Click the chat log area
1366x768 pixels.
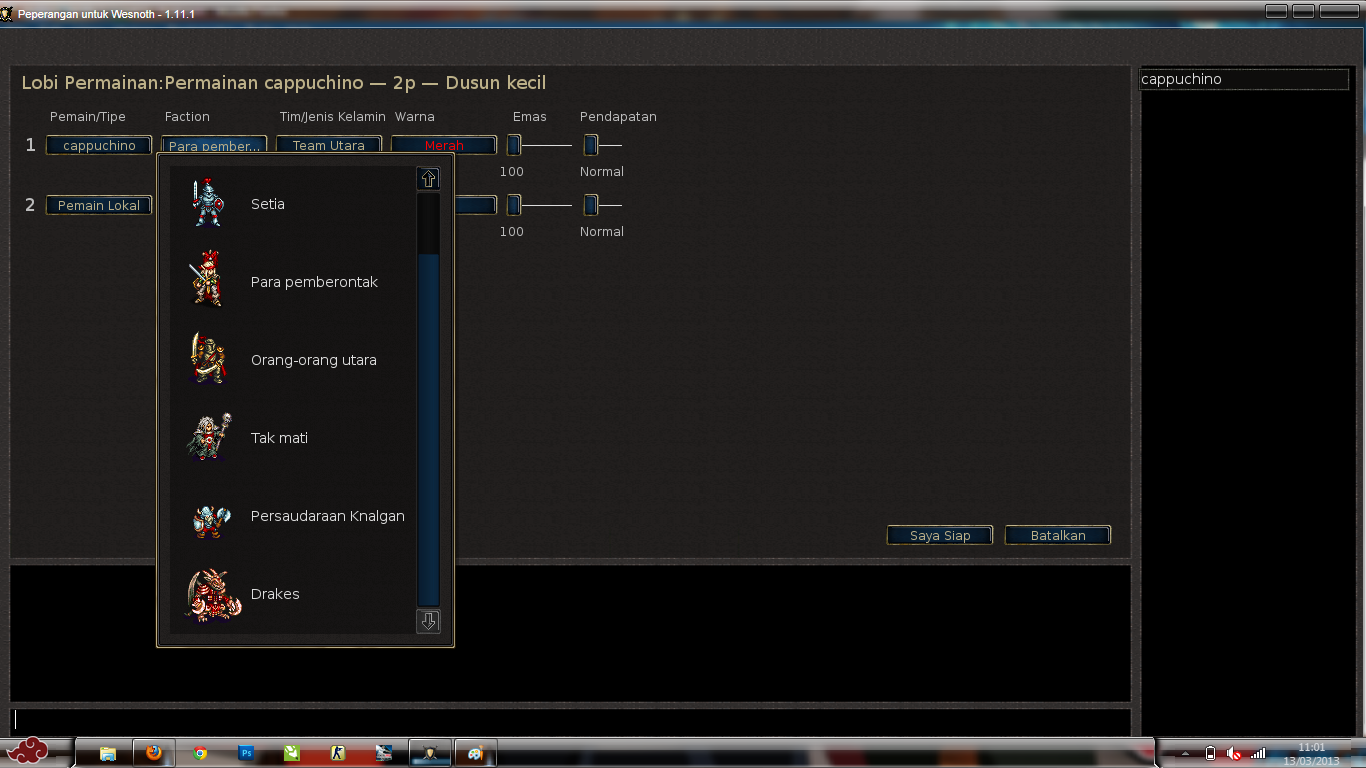570,633
